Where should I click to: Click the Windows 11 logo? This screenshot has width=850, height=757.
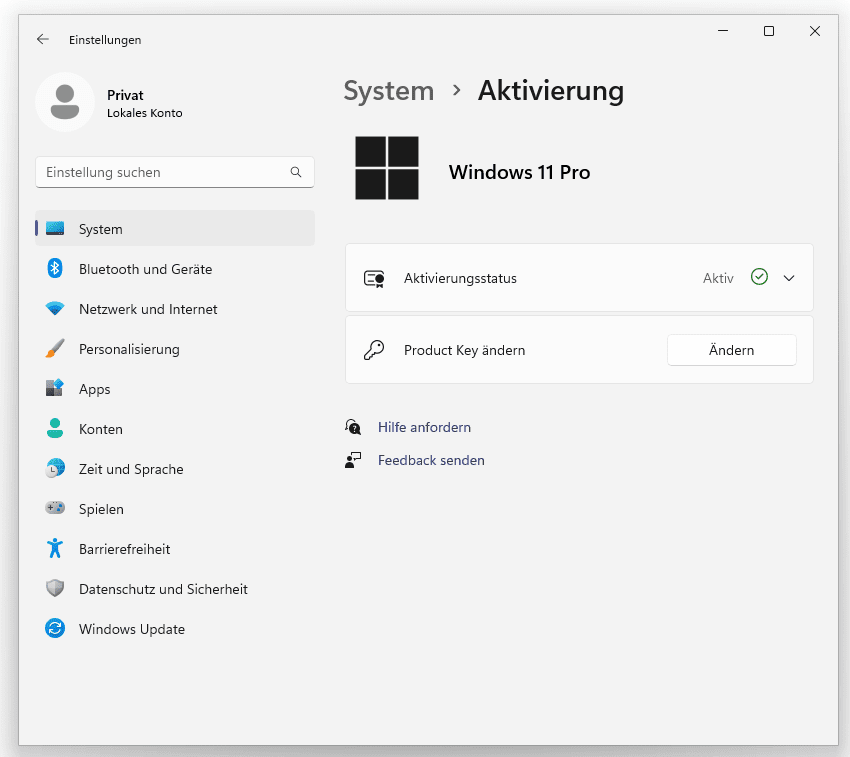pyautogui.click(x=387, y=168)
